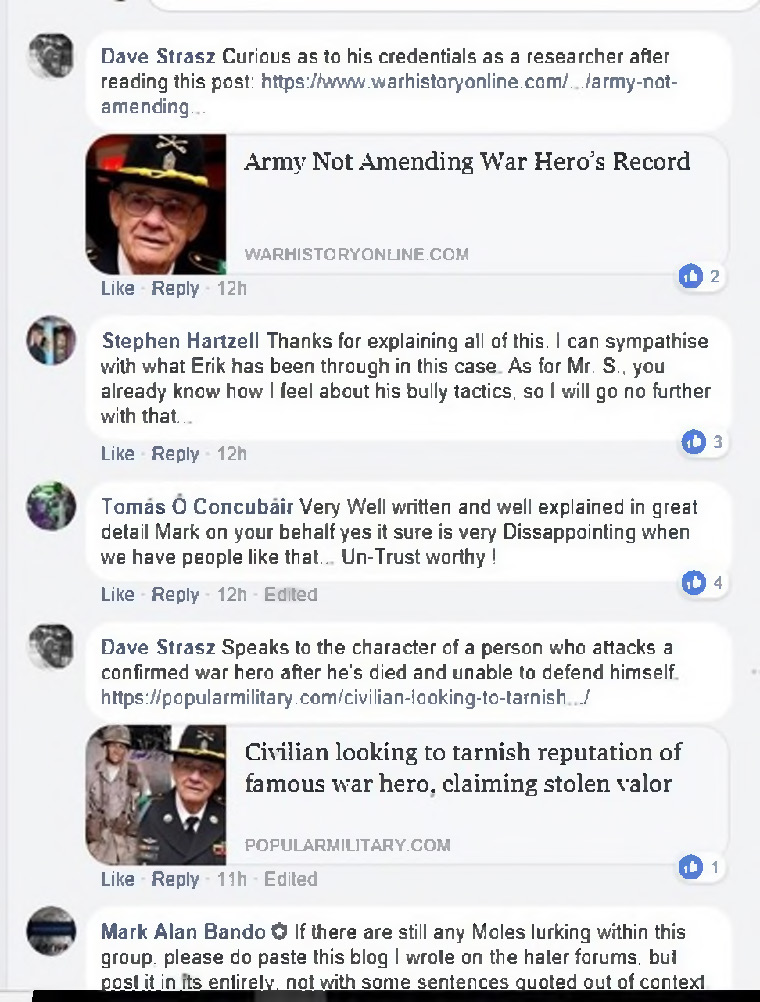Open Dave Strasz name on first comment
The width and height of the screenshot is (760, 1002).
tap(158, 56)
